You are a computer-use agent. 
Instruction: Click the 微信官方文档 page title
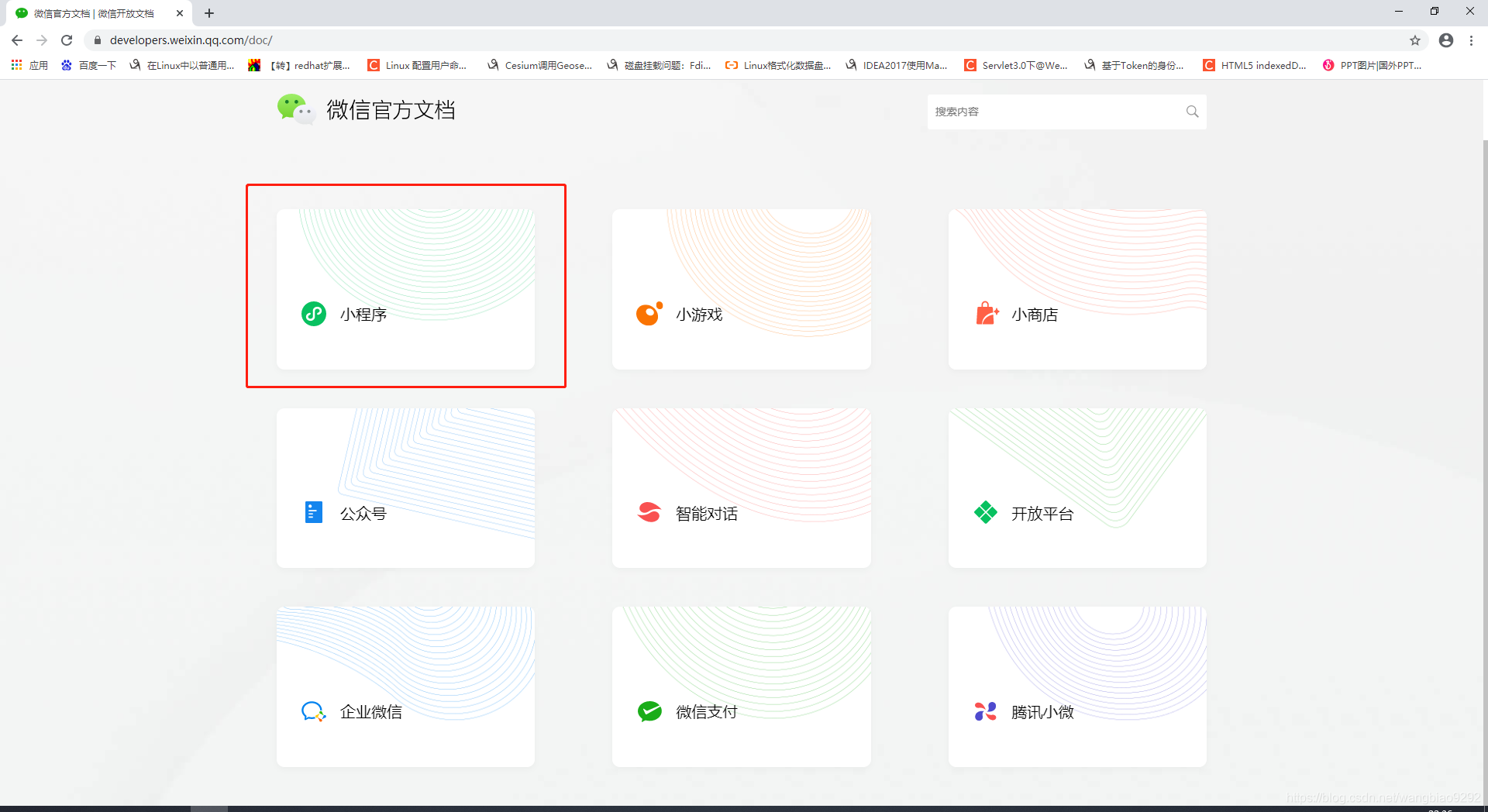click(x=391, y=110)
